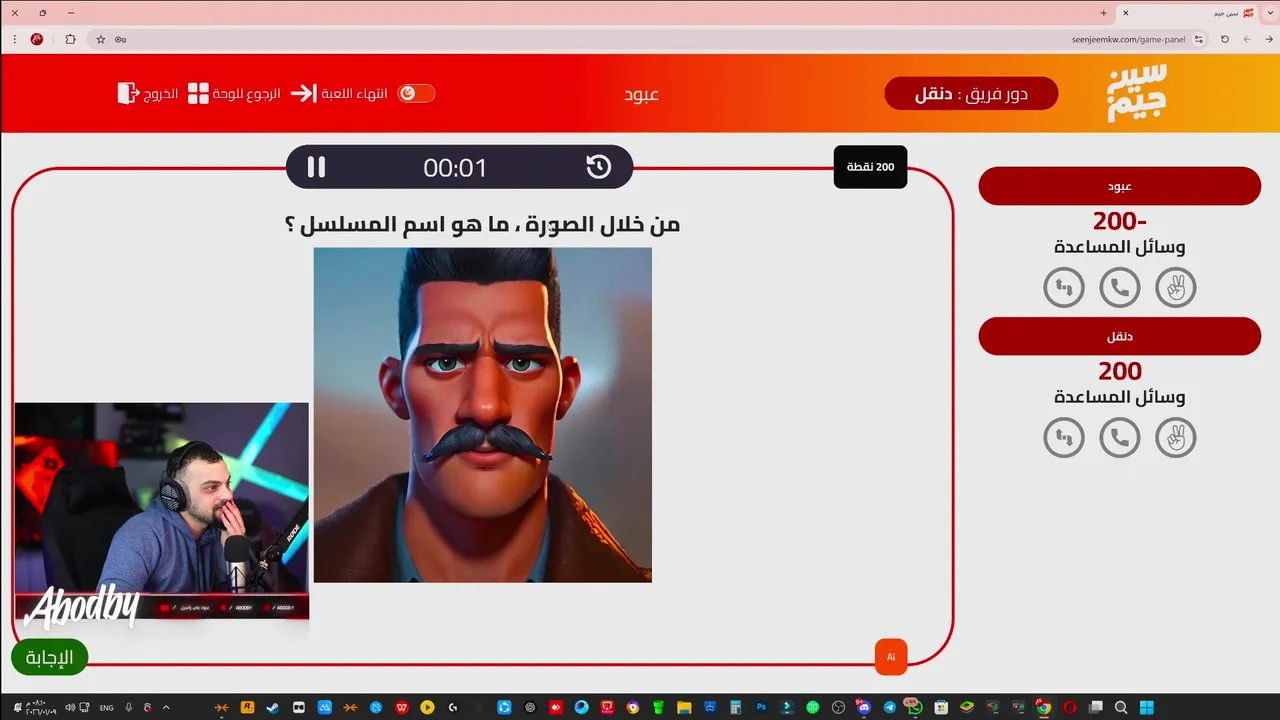Open the Windows Start menu
This screenshot has width=1280, height=720.
(x=1147, y=707)
